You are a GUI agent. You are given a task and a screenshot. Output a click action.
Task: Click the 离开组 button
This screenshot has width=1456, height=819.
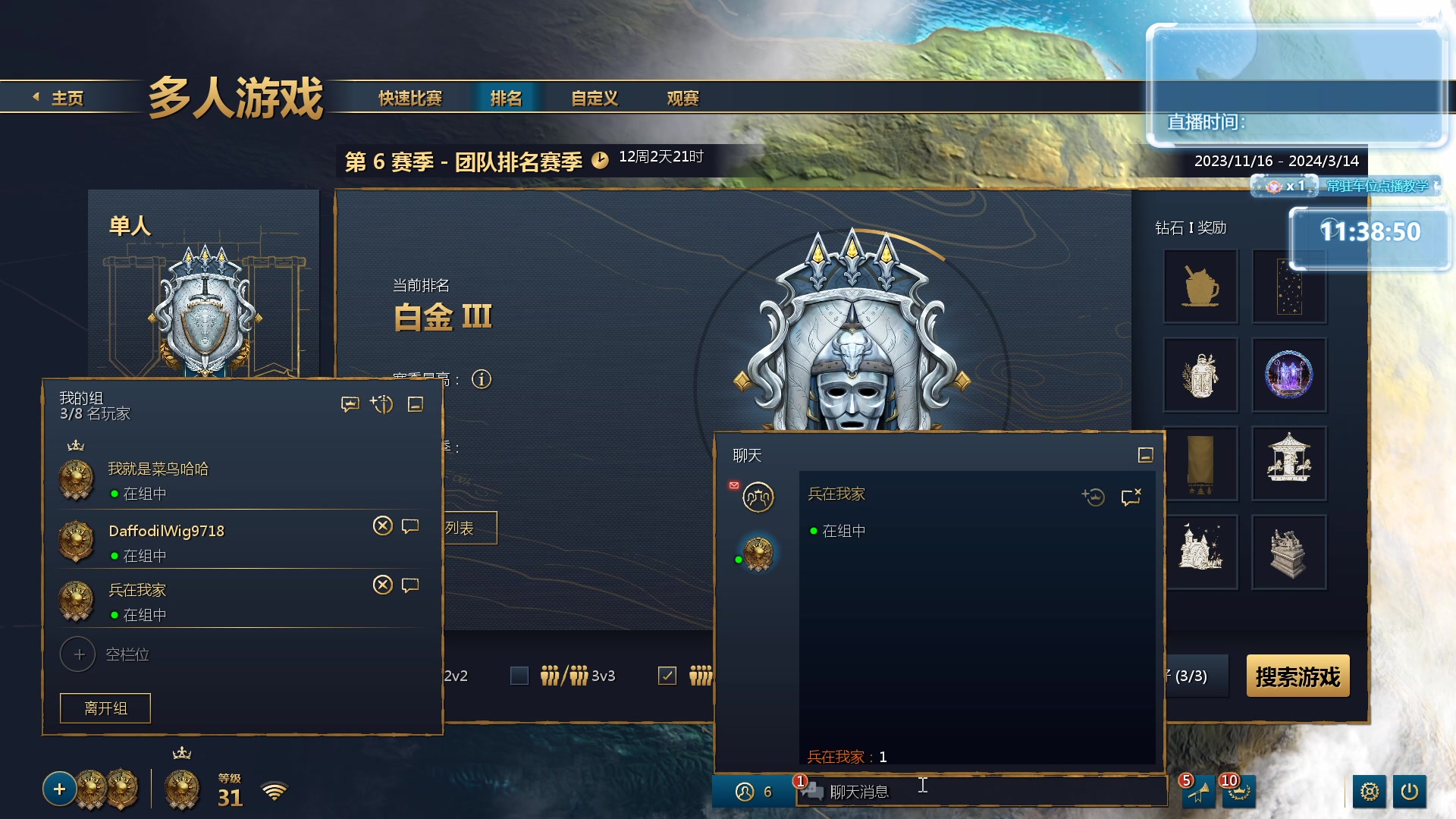pos(105,708)
